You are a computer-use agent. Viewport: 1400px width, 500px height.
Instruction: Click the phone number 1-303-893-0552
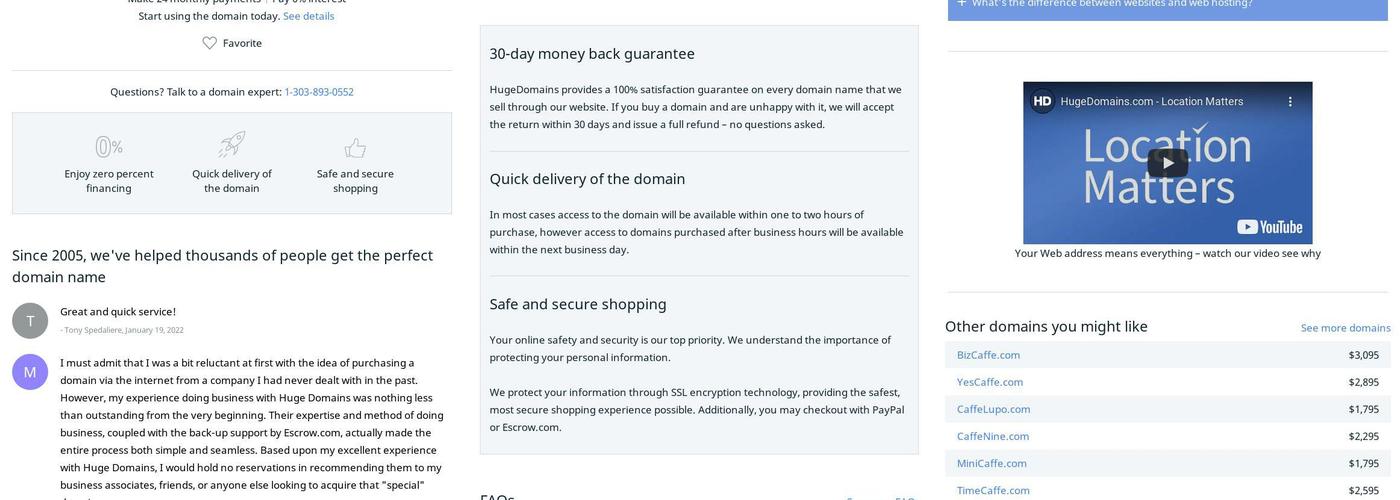[x=319, y=92]
